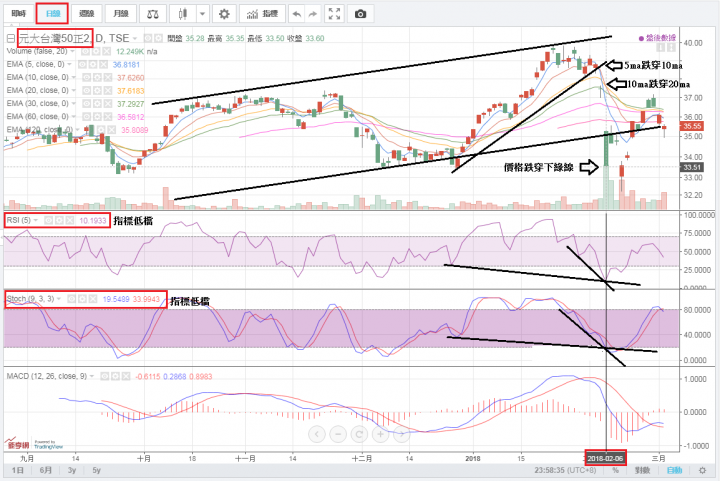The image size is (720, 481).
Task: Open the 指標 indicators button
Action: point(262,14)
